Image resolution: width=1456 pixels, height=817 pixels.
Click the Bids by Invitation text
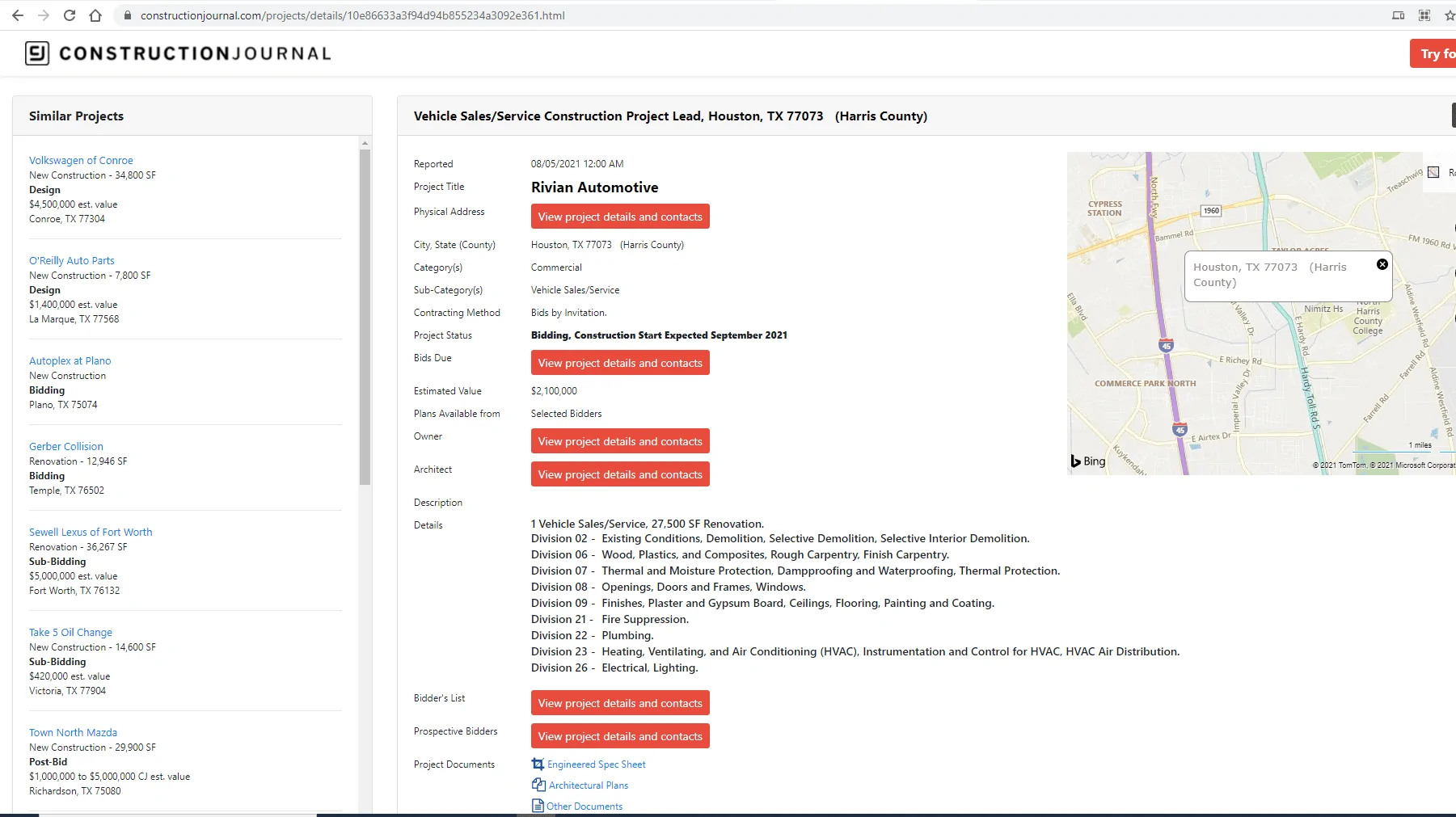pos(569,313)
